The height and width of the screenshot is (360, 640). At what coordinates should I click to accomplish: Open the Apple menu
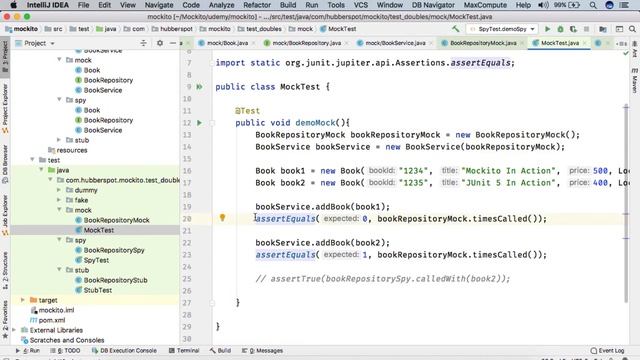13,5
